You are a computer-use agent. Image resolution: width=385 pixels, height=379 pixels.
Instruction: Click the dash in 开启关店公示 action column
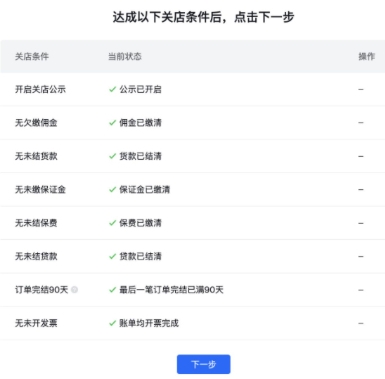click(361, 89)
